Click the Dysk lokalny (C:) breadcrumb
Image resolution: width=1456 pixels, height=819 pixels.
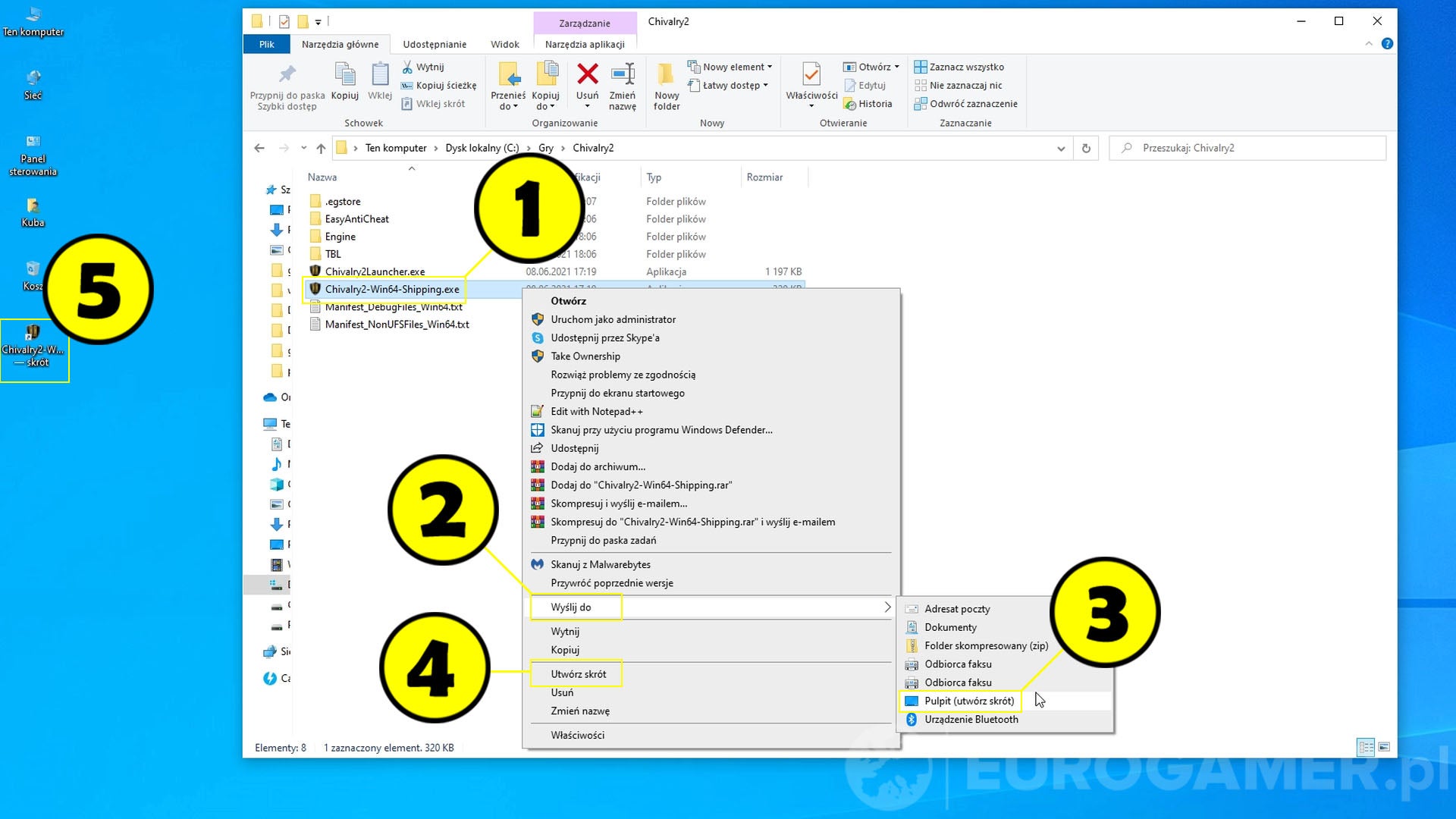(482, 148)
